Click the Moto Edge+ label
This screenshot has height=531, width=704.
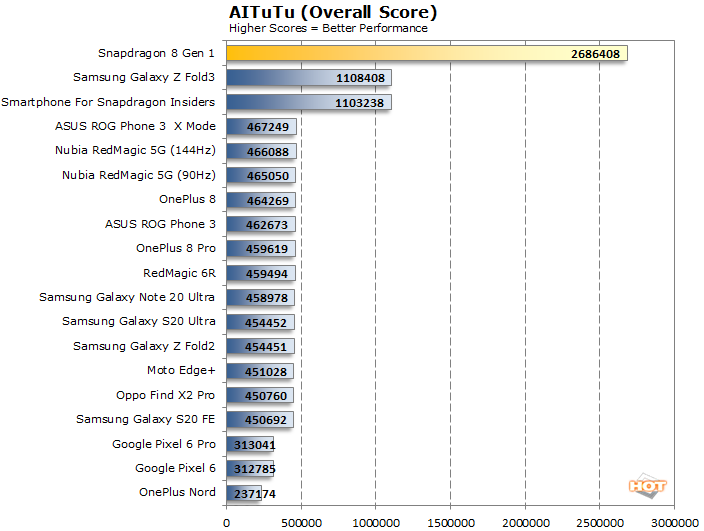coord(181,370)
